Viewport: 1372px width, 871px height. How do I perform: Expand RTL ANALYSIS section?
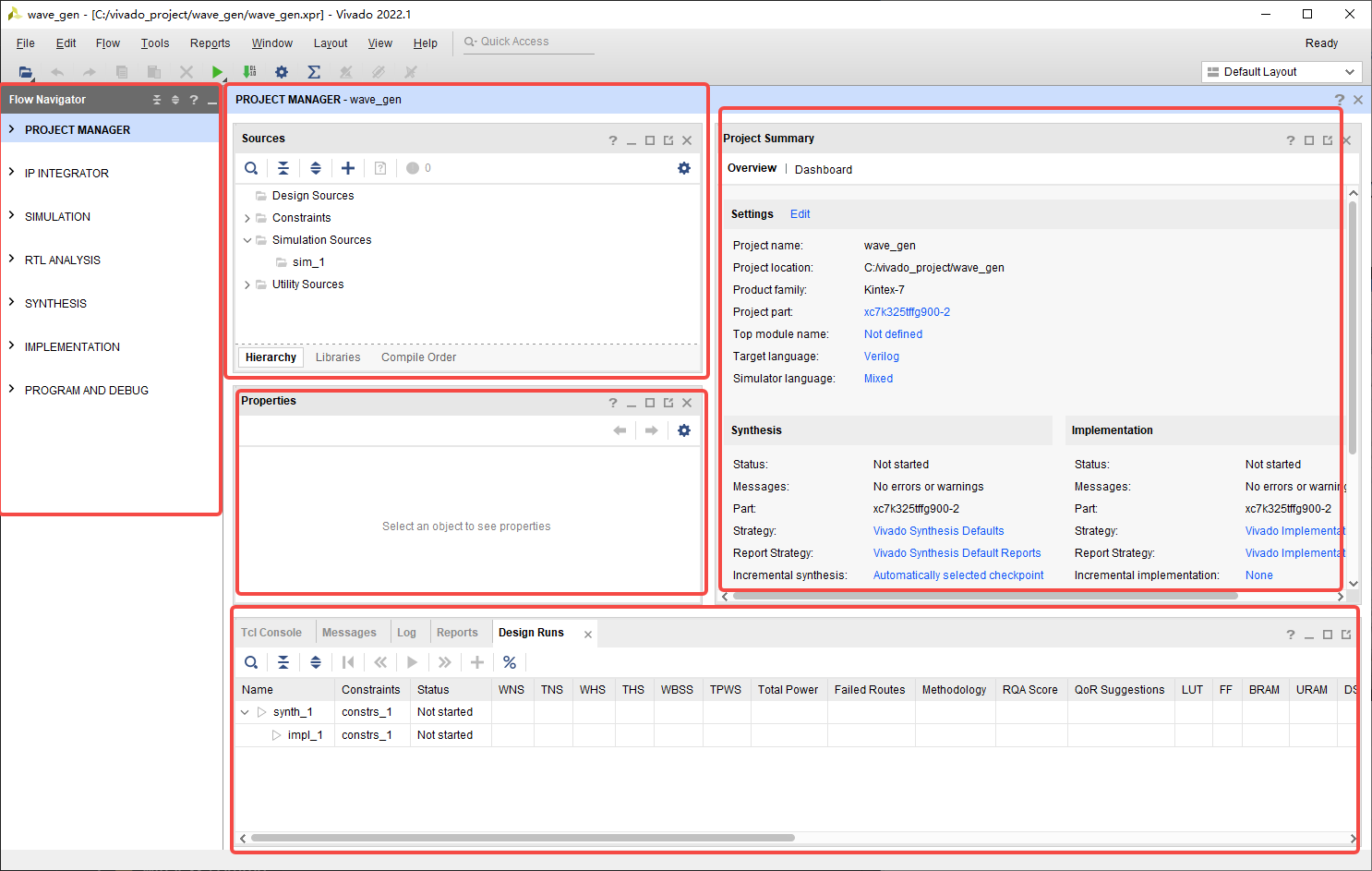(x=11, y=259)
